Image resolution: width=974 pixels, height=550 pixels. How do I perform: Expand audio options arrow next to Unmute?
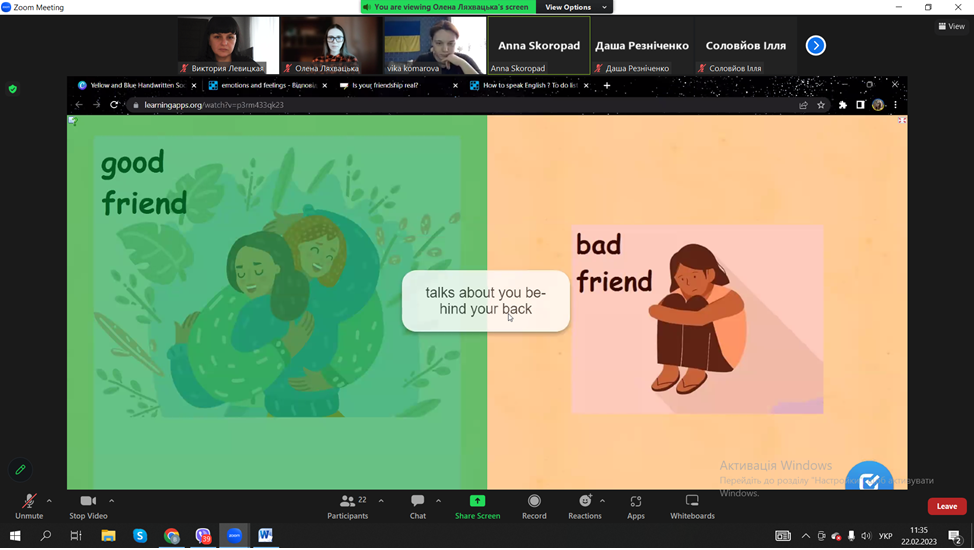(x=49, y=501)
